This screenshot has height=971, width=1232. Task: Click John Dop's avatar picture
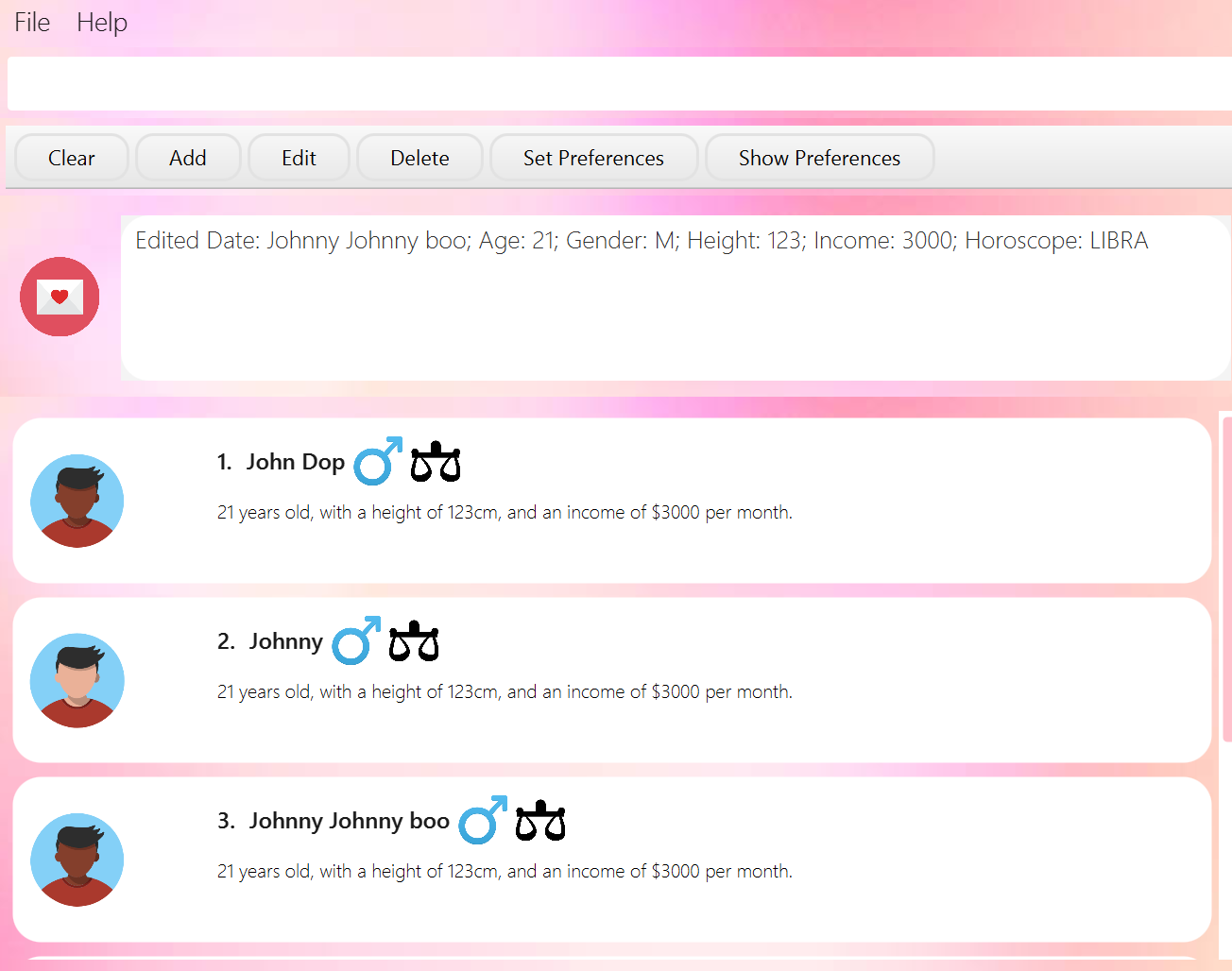(77, 501)
